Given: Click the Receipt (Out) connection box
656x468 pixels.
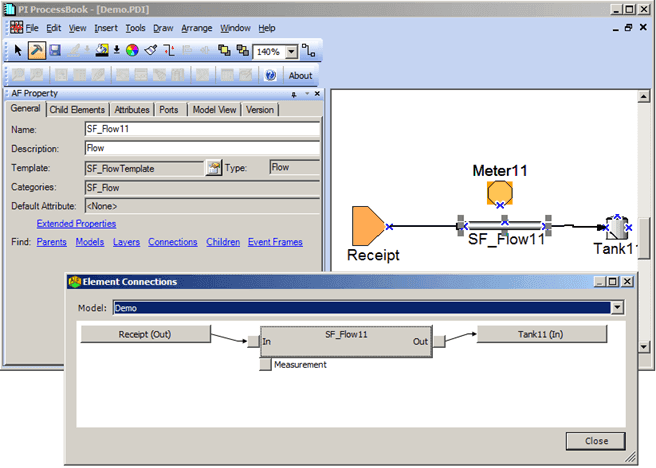Looking at the screenshot, I should pyautogui.click(x=145, y=334).
